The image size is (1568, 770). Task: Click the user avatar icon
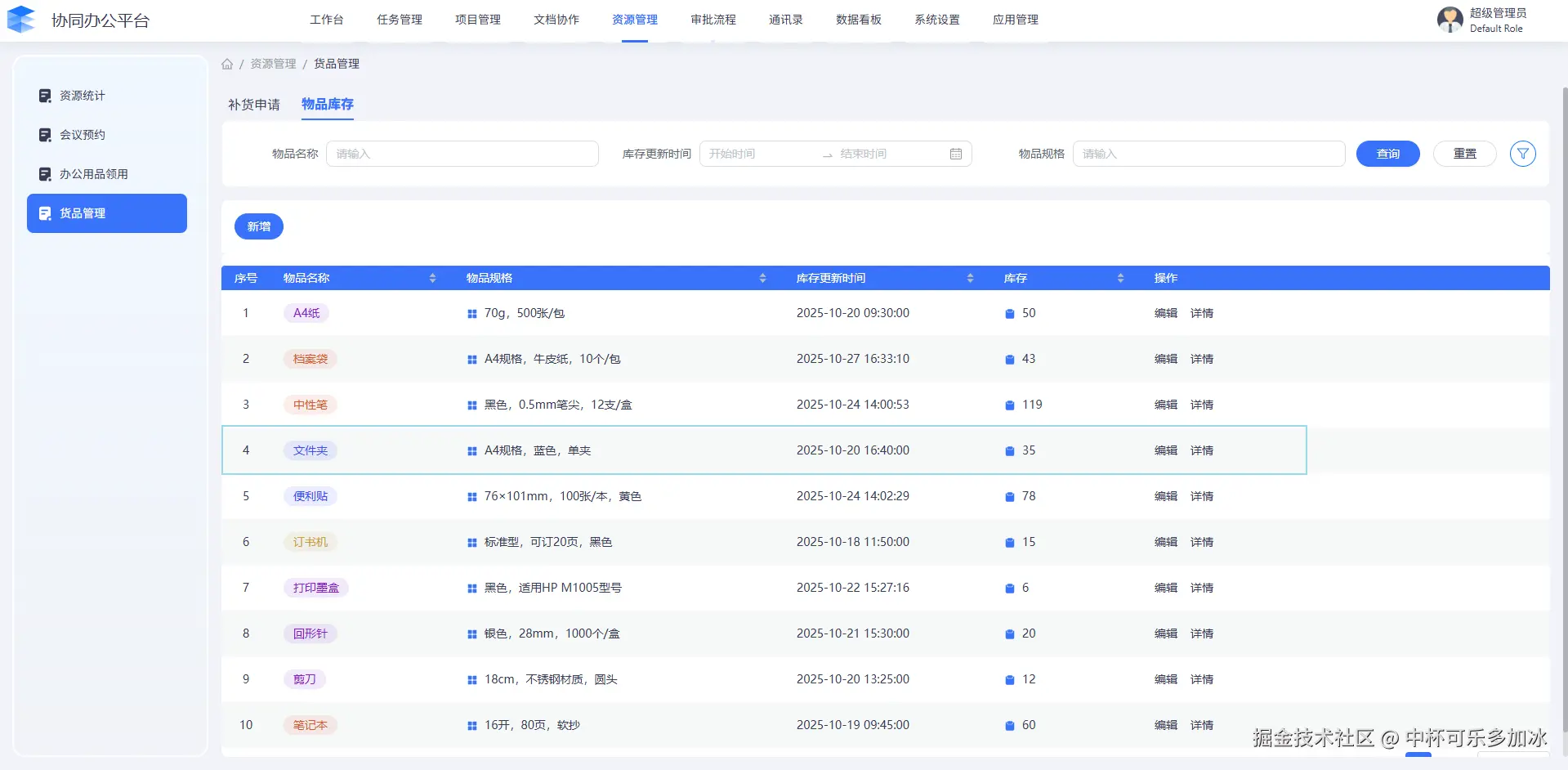pos(1450,20)
